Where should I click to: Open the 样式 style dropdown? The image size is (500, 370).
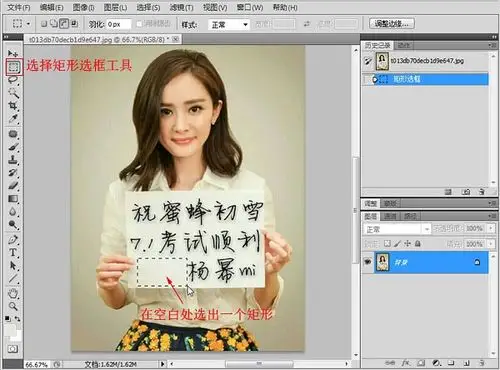pyautogui.click(x=229, y=25)
